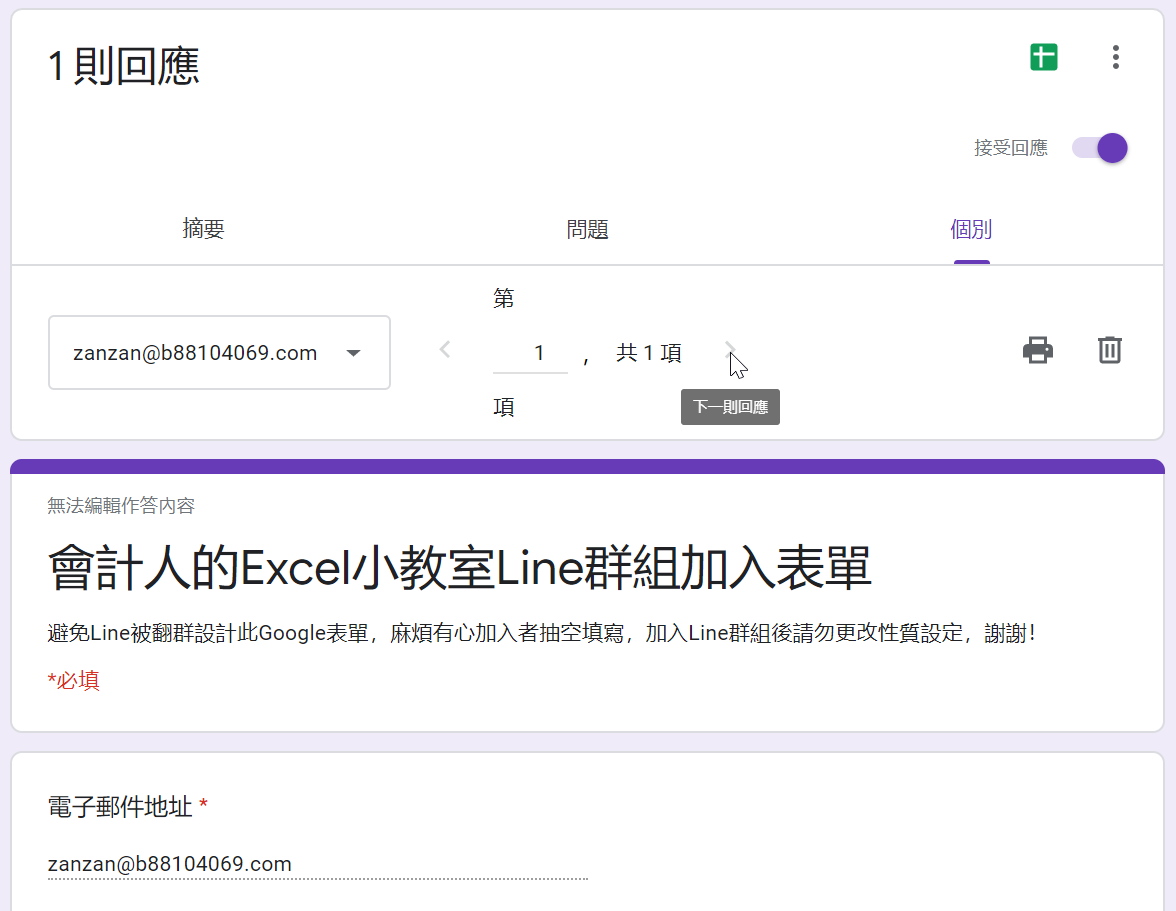Click the 電子郵件地址 answer field
The height and width of the screenshot is (911, 1176).
(x=317, y=865)
